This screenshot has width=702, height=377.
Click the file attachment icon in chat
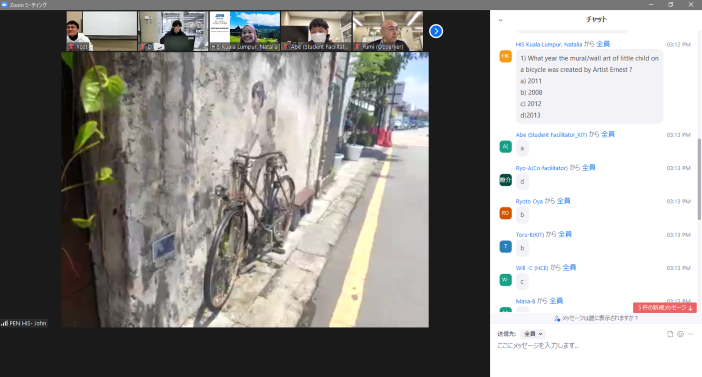(670, 334)
